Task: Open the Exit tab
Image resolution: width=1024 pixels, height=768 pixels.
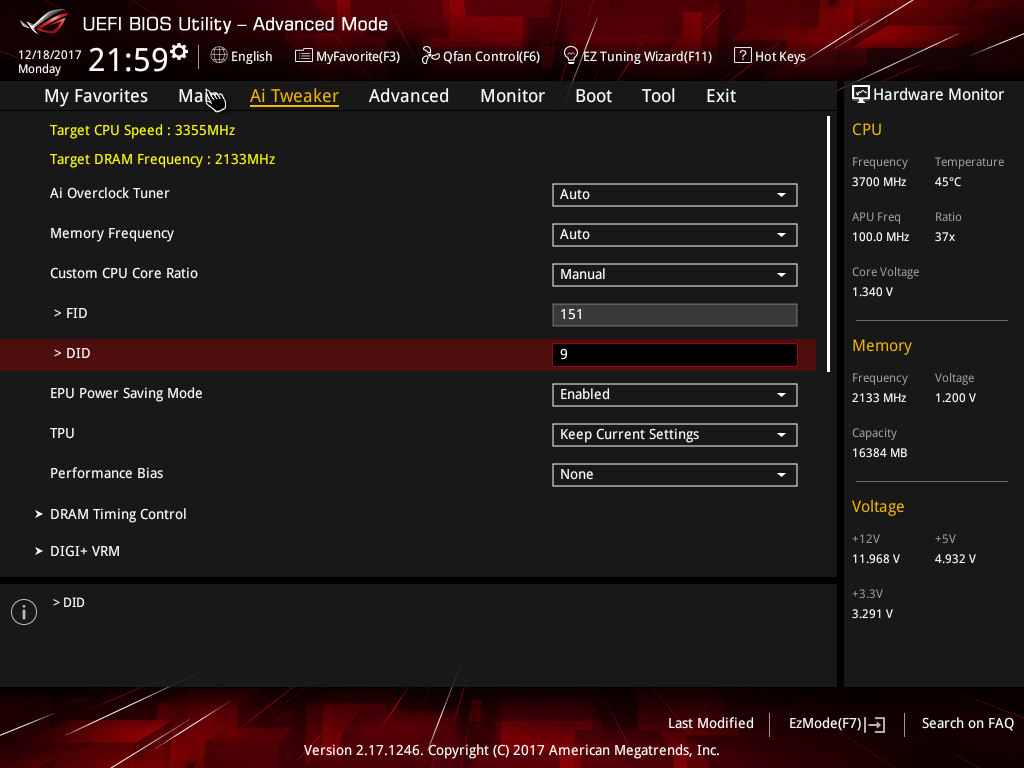Action: [721, 96]
